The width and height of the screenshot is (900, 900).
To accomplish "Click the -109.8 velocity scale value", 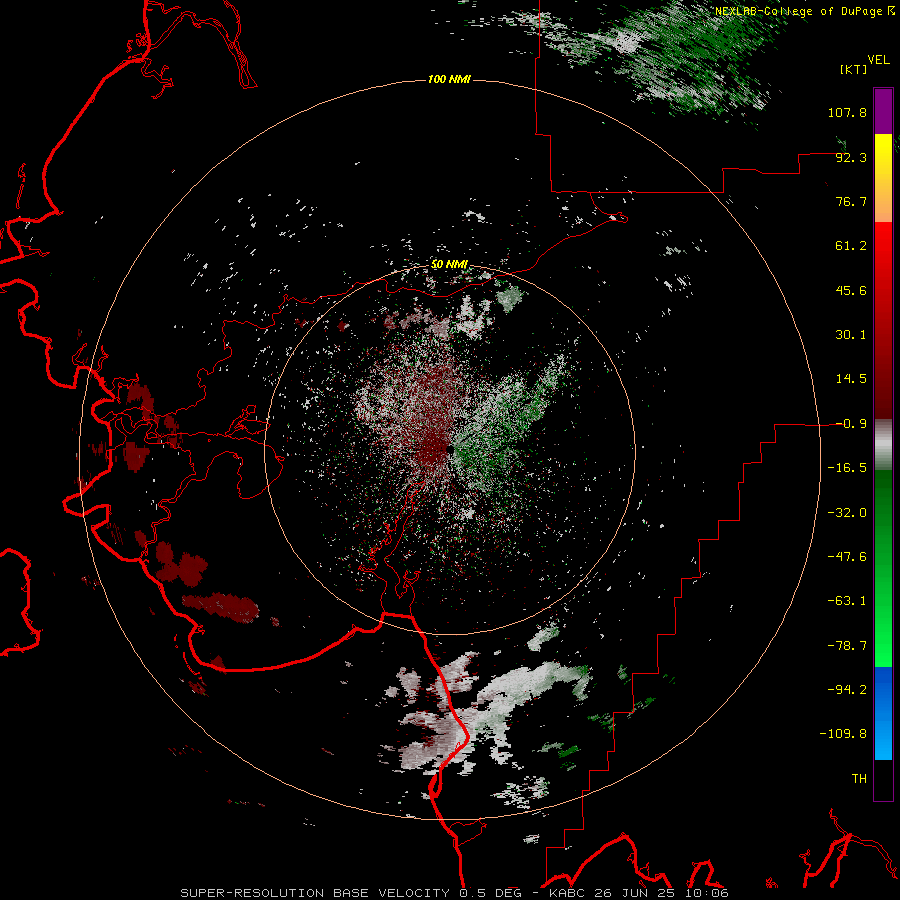I will (843, 734).
